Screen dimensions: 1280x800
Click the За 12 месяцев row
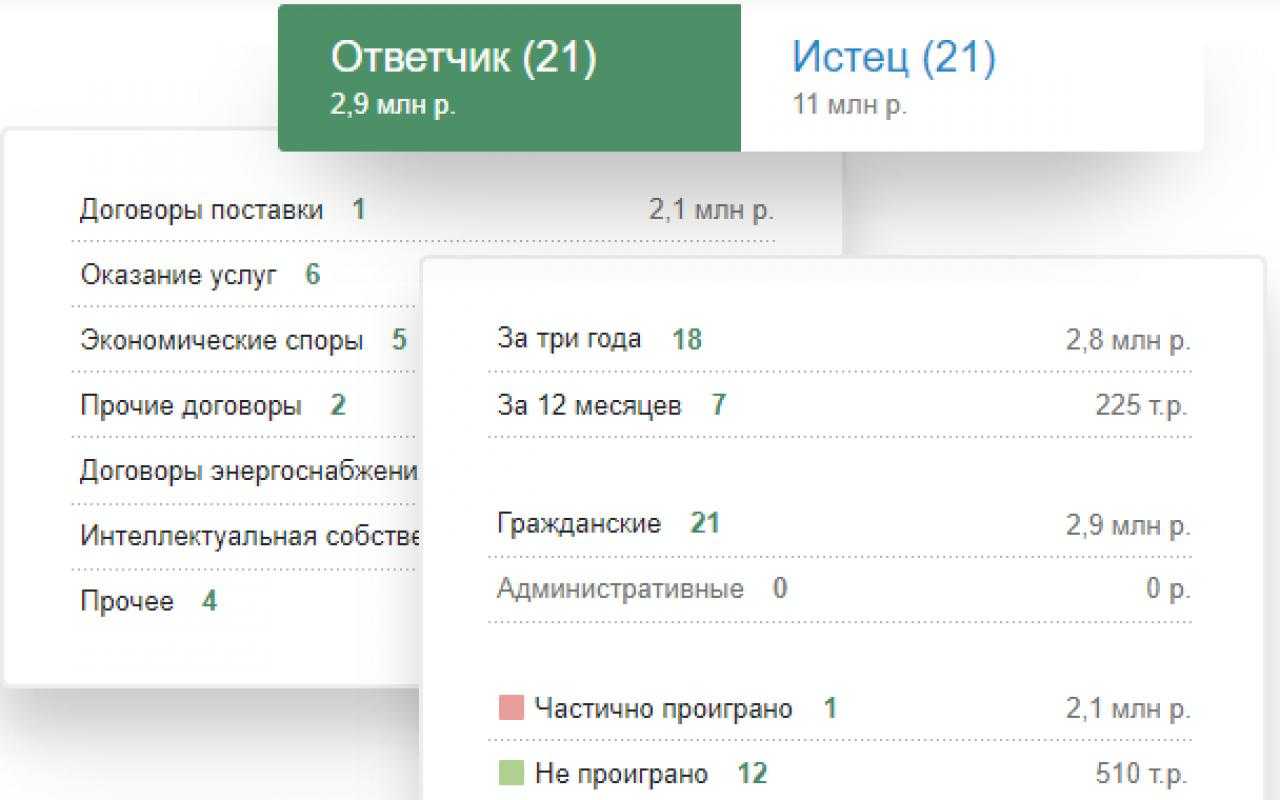pos(840,406)
